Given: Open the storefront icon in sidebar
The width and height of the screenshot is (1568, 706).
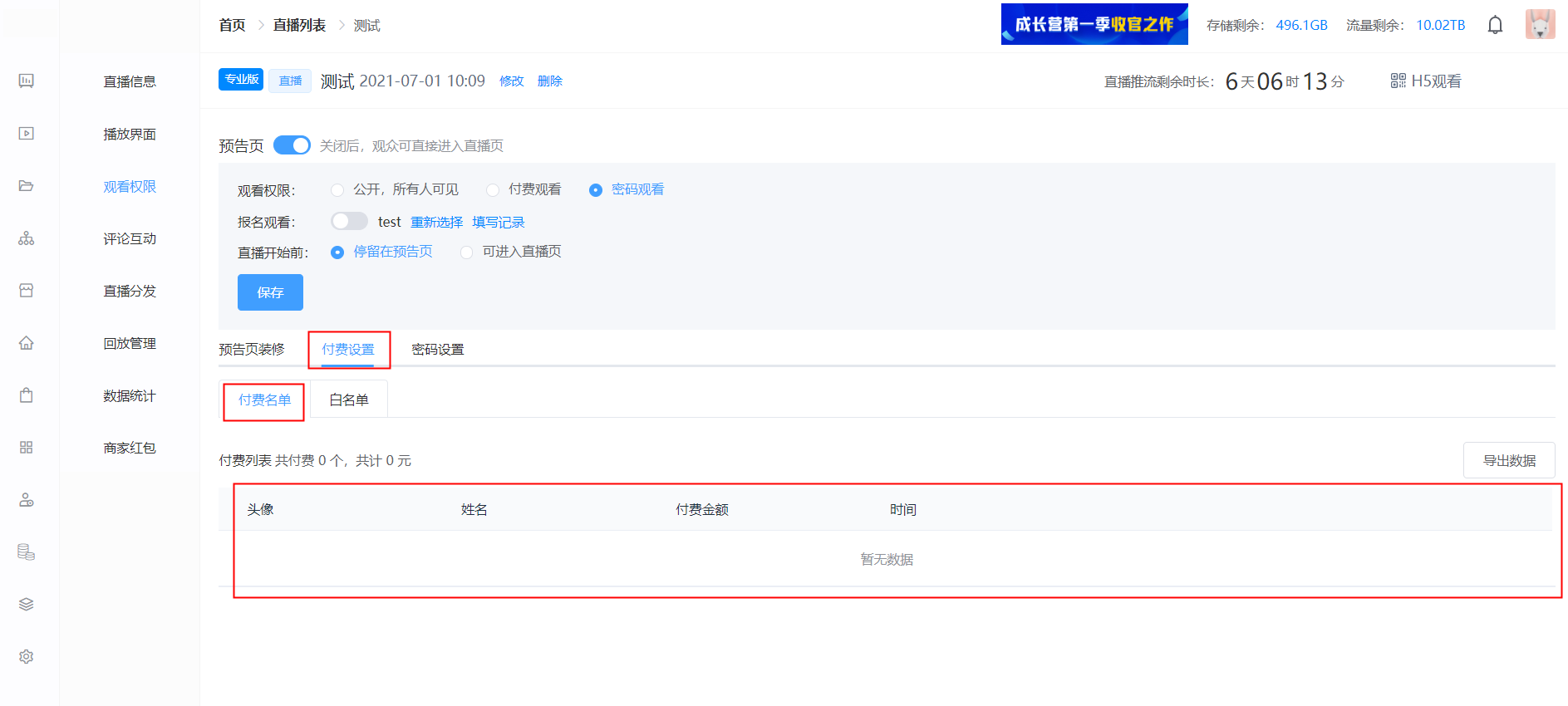Looking at the screenshot, I should [x=27, y=290].
